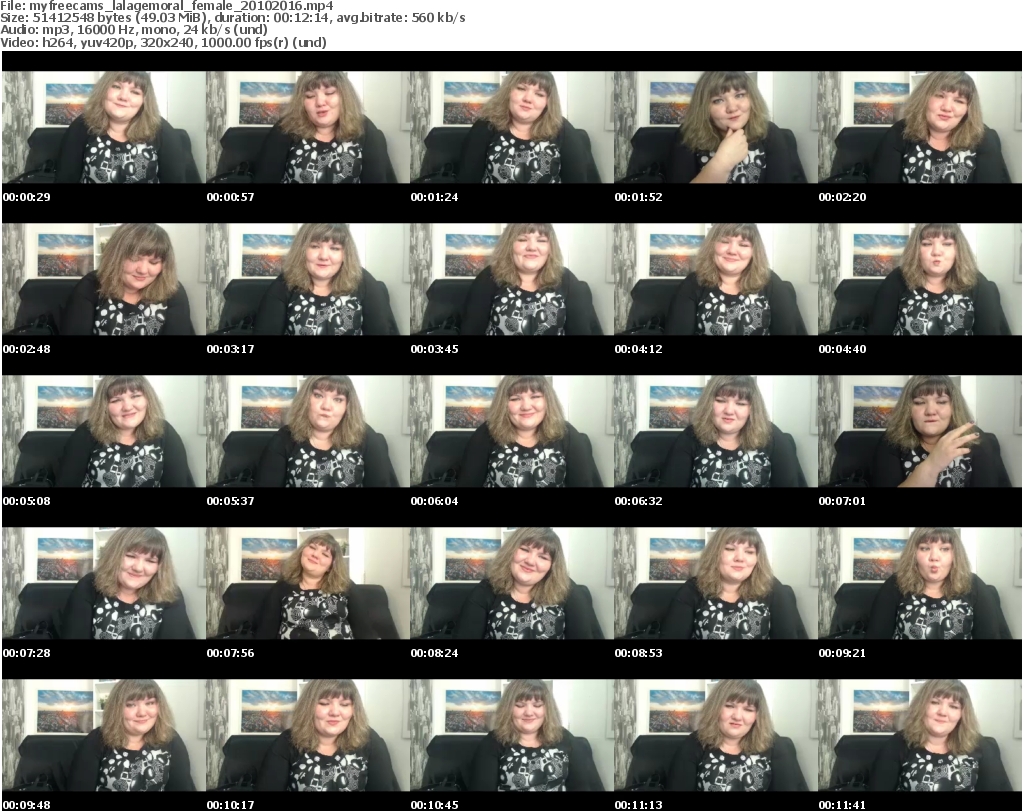The image size is (1024, 811).
Task: Click the 00:03:17 timestamp label
Action: (231, 349)
